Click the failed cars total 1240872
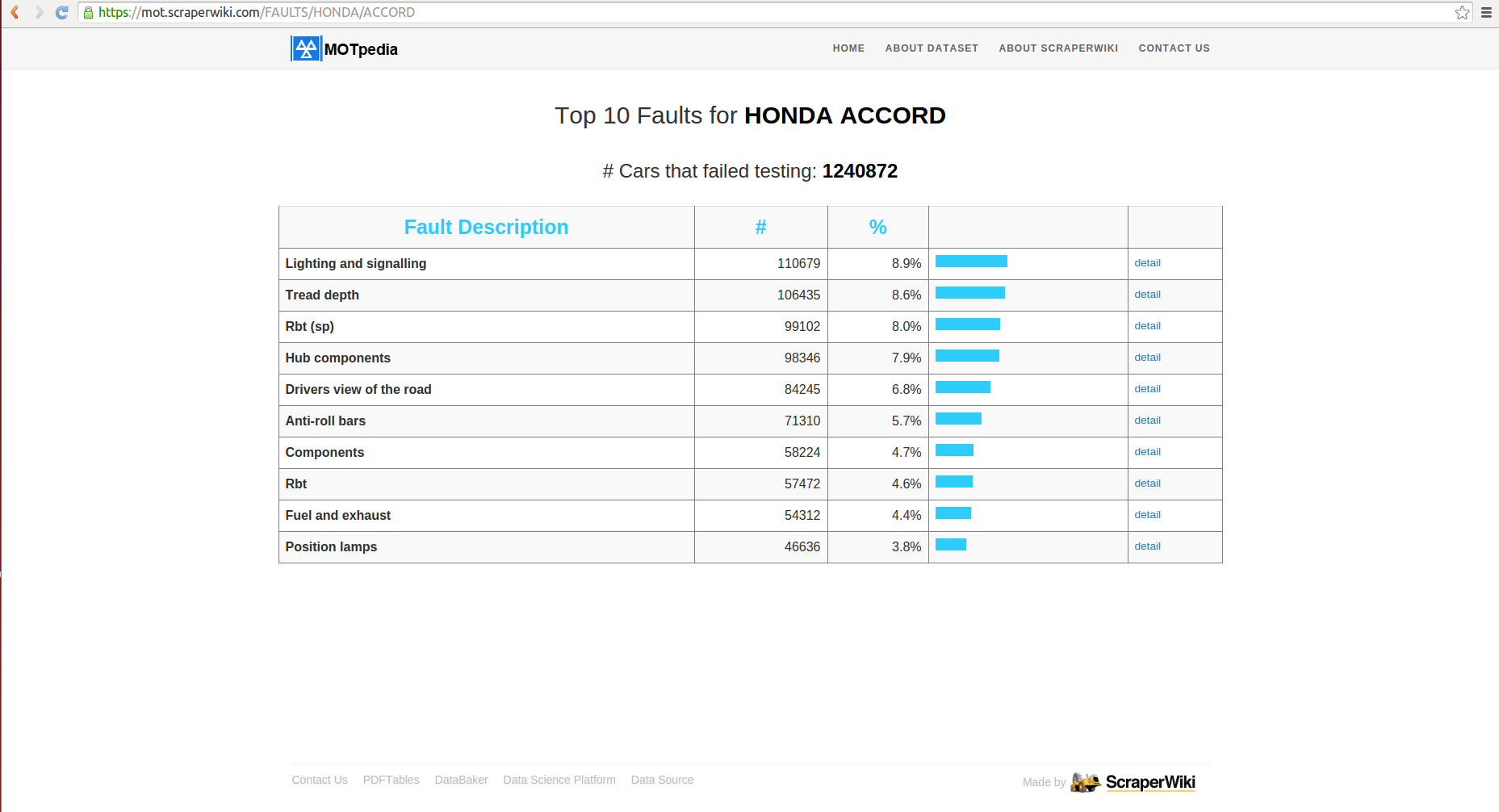 tap(860, 171)
